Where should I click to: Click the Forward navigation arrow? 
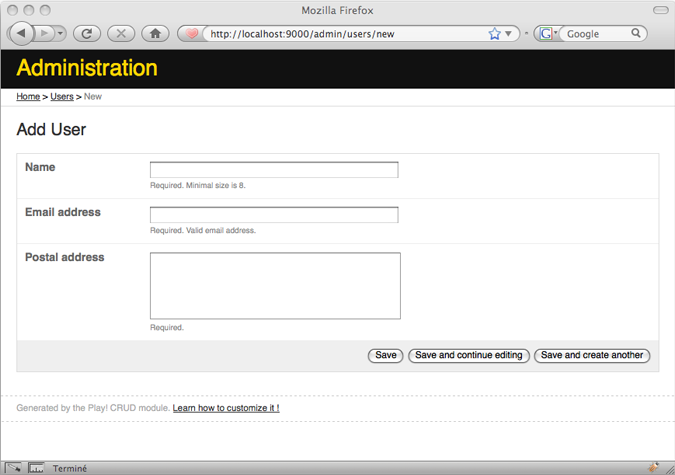45,34
